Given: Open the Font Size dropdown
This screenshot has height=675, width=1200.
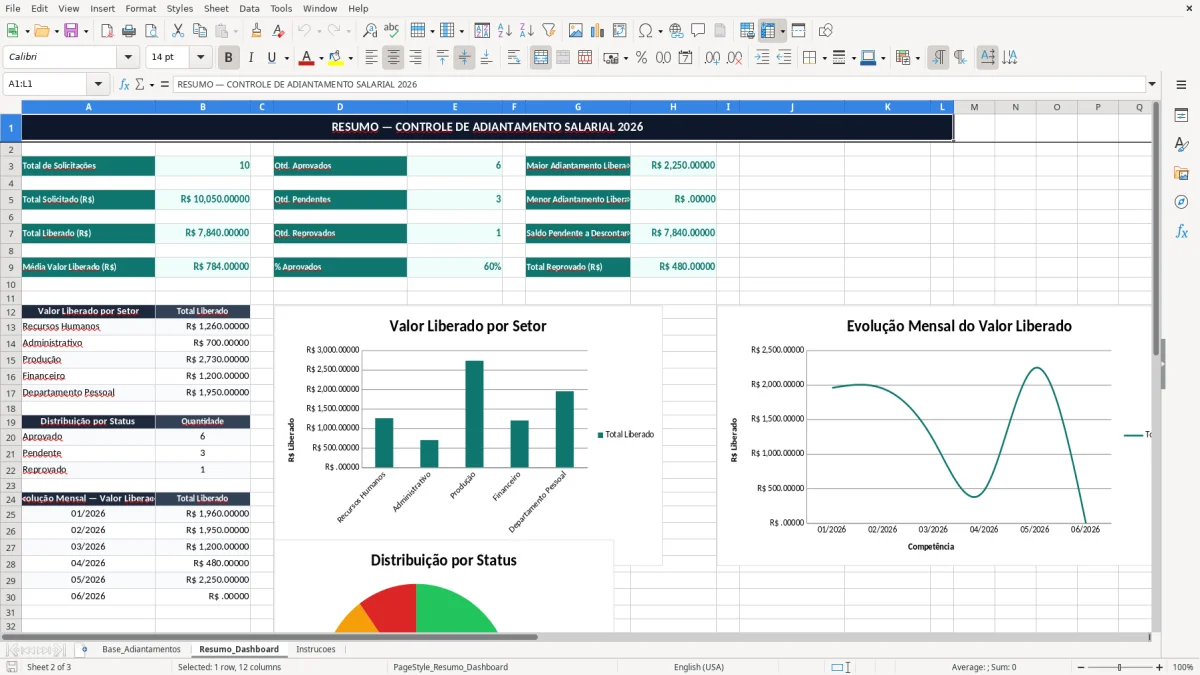Looking at the screenshot, I should pos(201,58).
